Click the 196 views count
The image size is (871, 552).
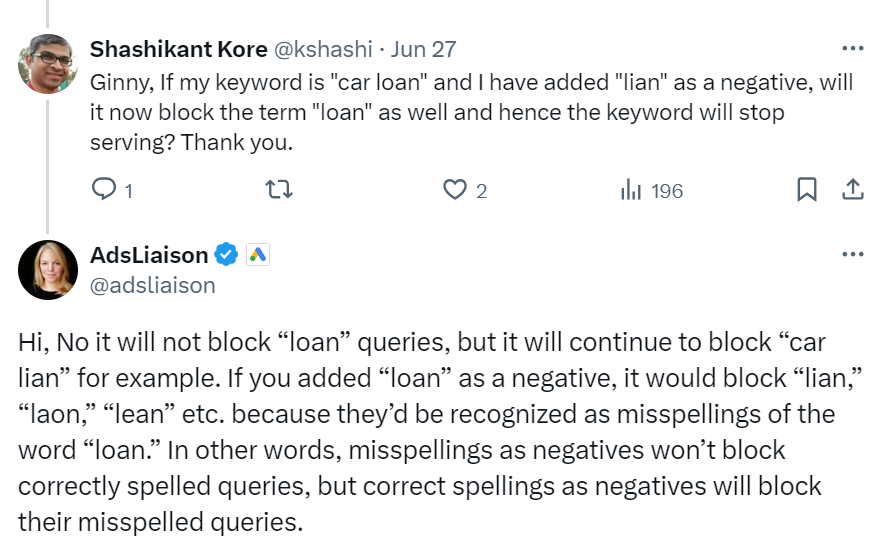coord(667,191)
